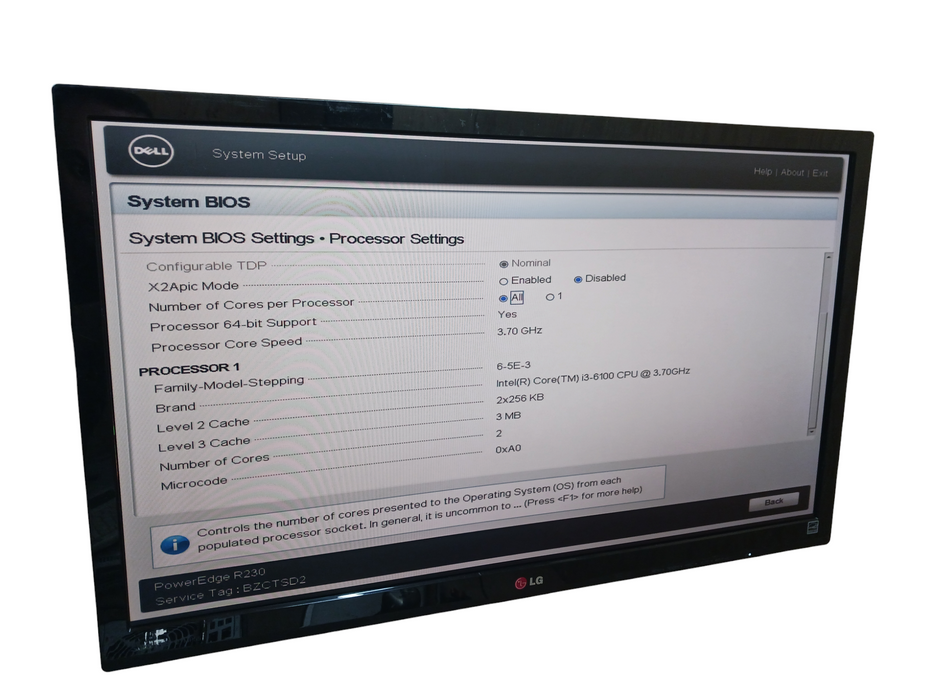Click the 2x256 KB cache value

[520, 399]
